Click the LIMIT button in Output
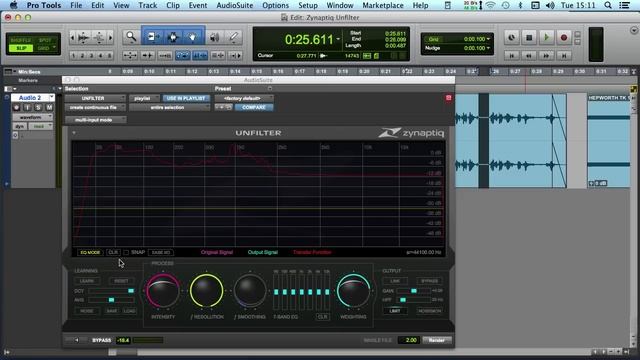 pyautogui.click(x=395, y=311)
